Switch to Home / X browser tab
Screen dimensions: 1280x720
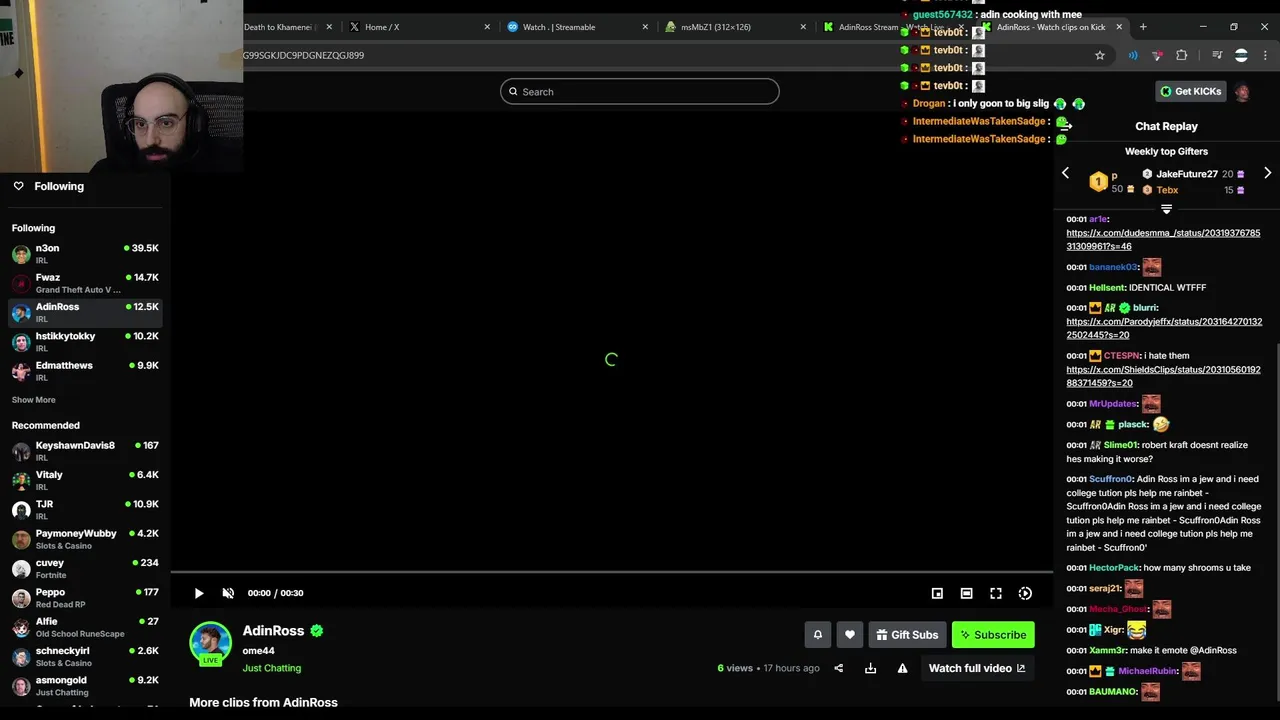tap(420, 27)
